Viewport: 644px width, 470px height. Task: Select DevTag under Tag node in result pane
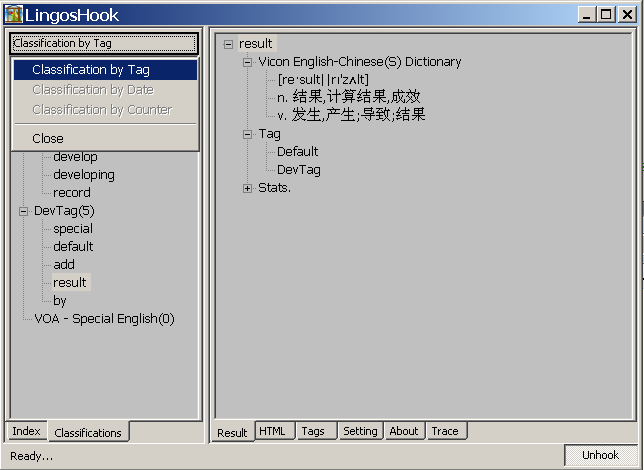299,170
